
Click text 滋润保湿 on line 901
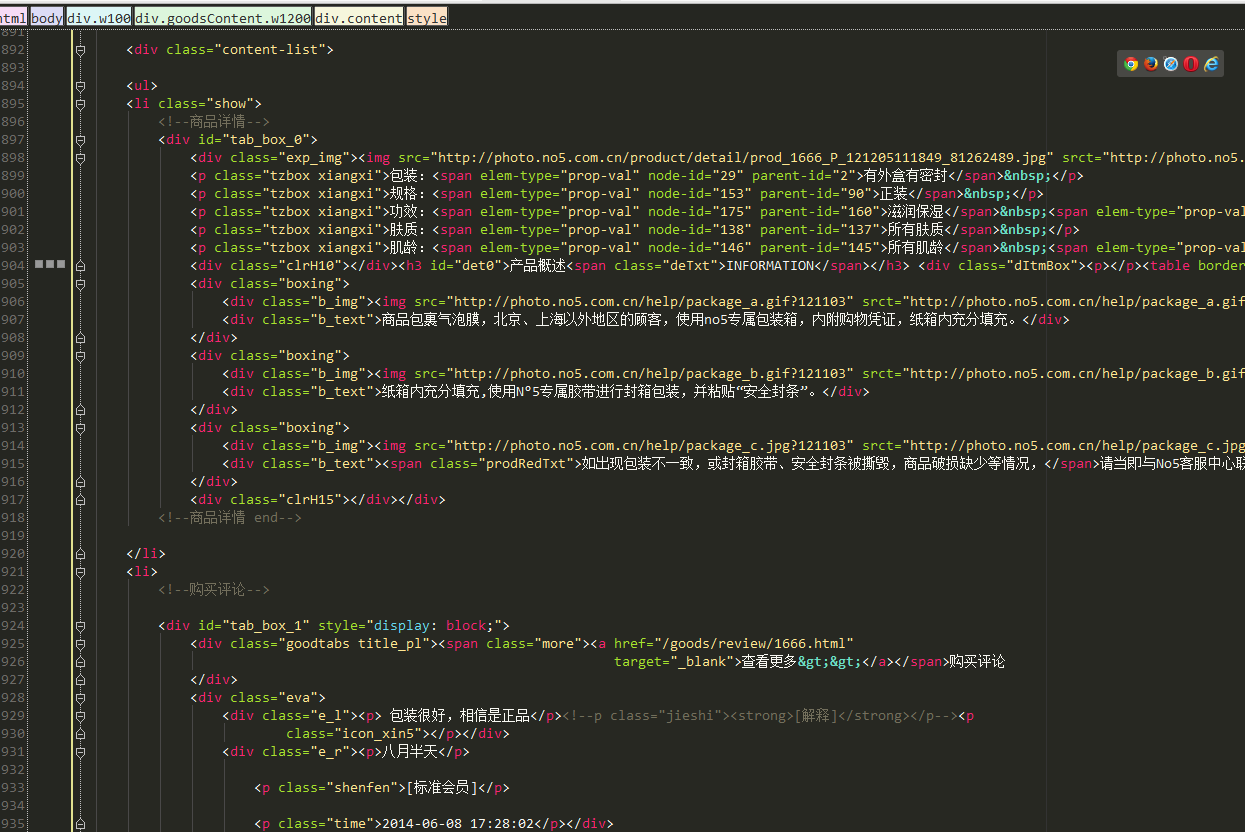click(x=915, y=212)
